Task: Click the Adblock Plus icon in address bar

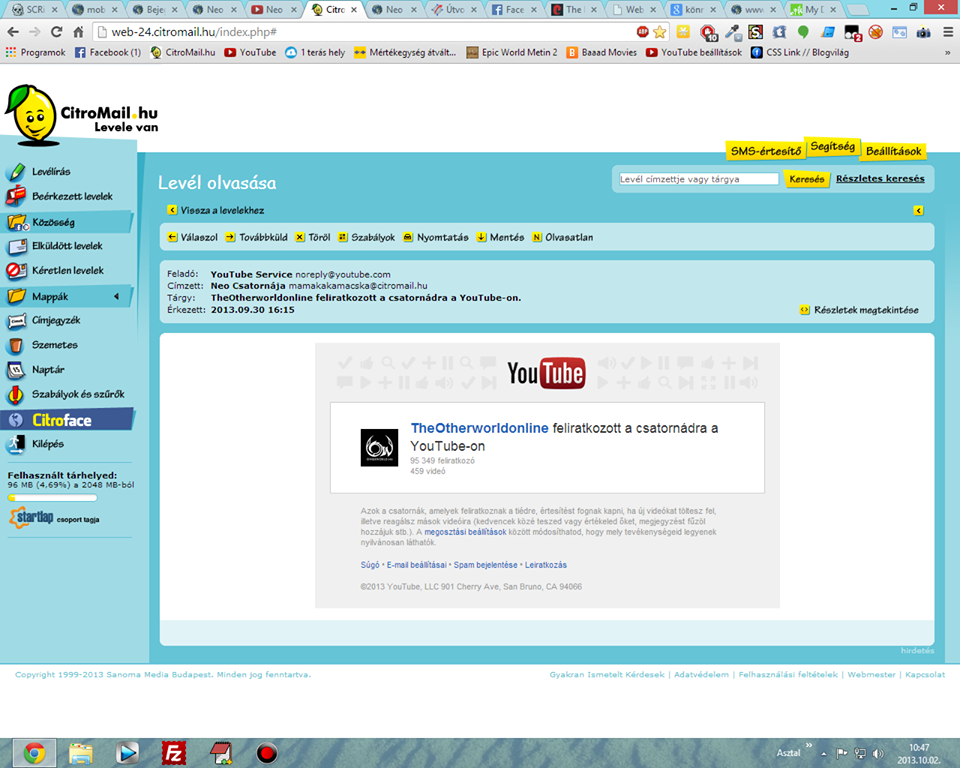Action: pos(642,32)
